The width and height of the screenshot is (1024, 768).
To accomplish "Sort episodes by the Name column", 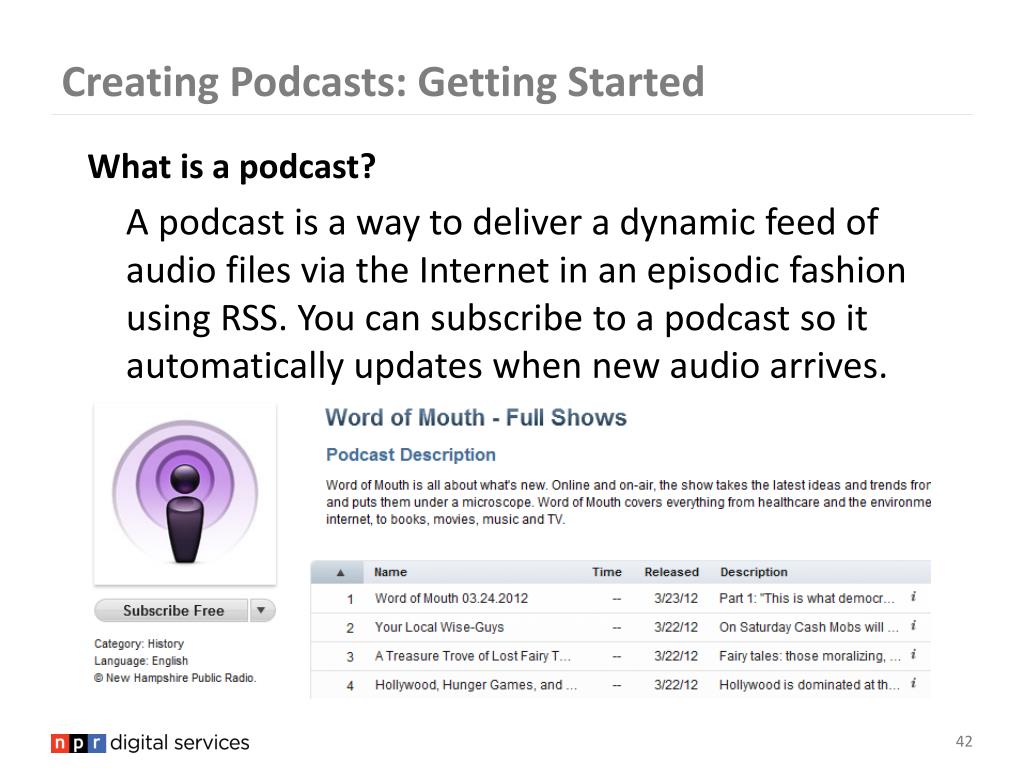I will [390, 572].
